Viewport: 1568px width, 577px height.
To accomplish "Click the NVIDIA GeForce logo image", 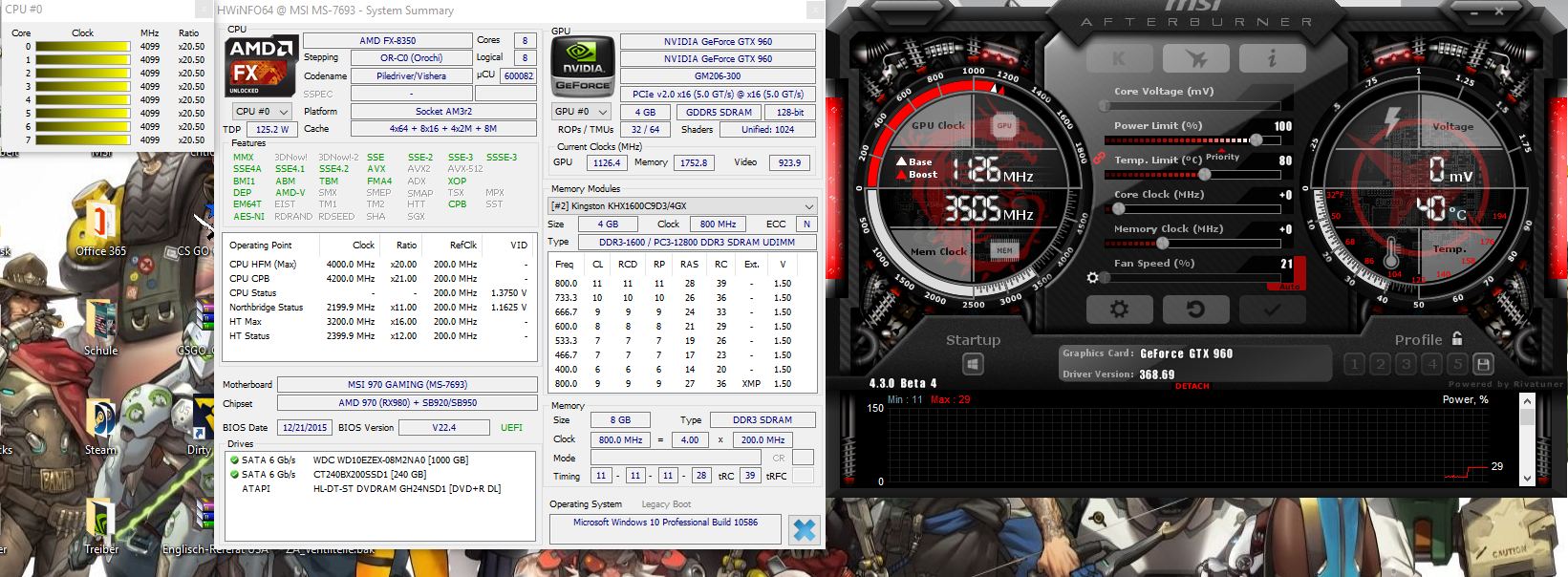I will click(583, 65).
